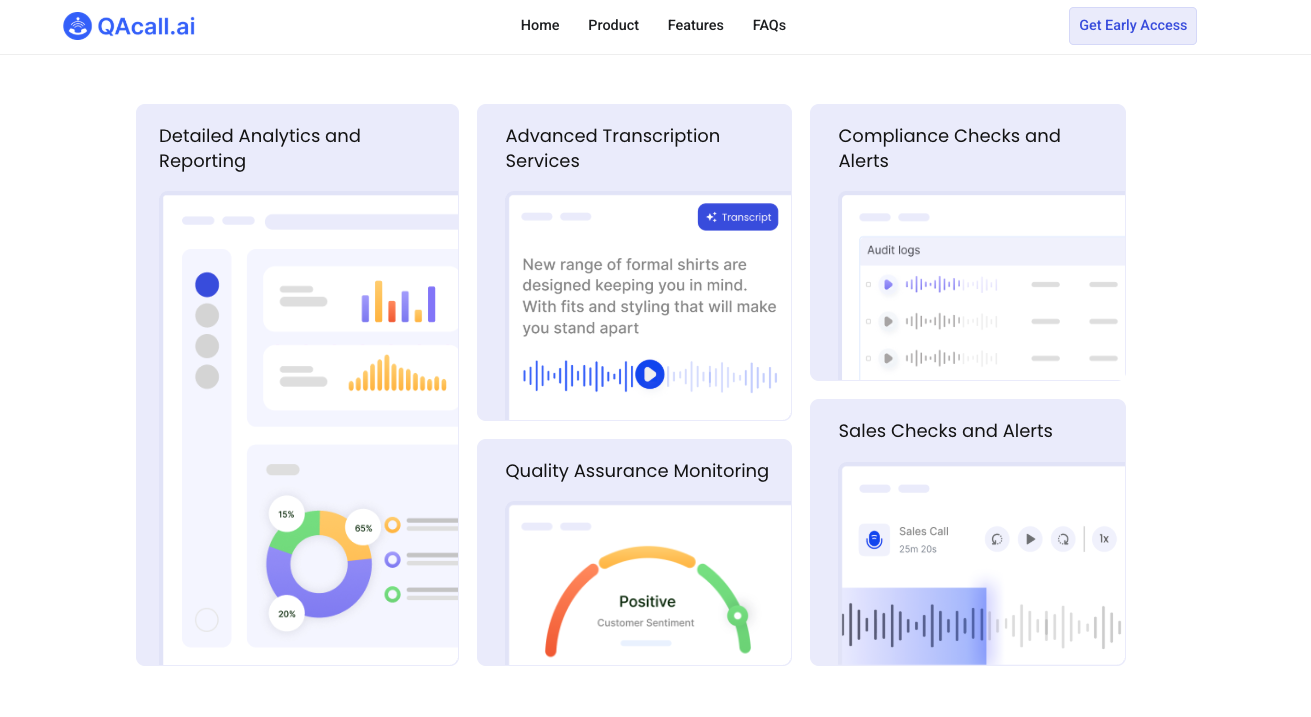Viewport: 1311px width, 717px height.
Task: Click the donut chart in analytics card
Action: pos(319,564)
